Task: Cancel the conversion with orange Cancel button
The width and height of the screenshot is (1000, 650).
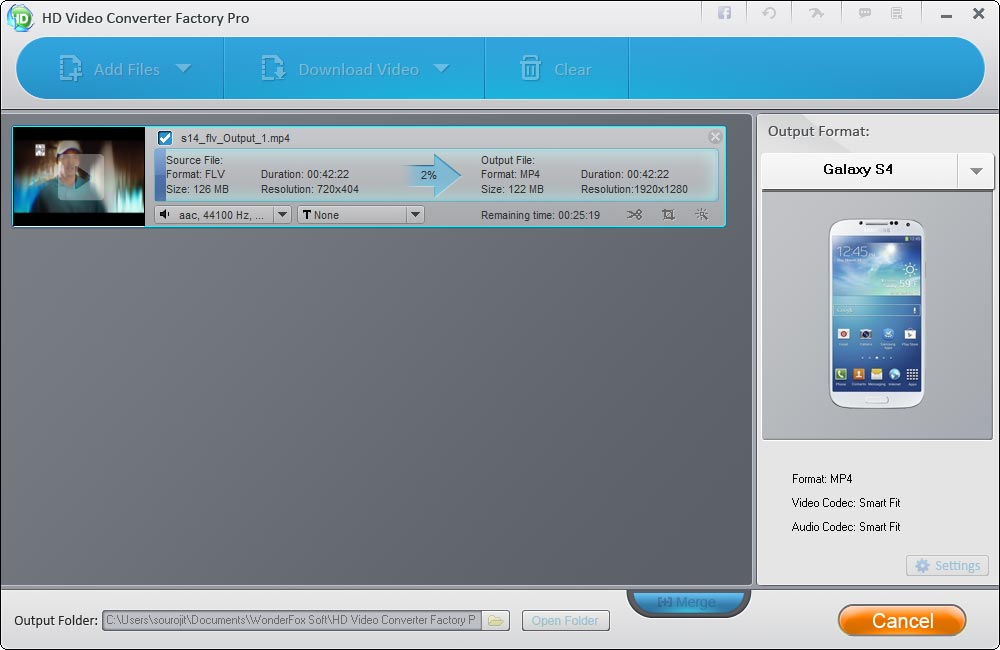Action: click(x=902, y=621)
